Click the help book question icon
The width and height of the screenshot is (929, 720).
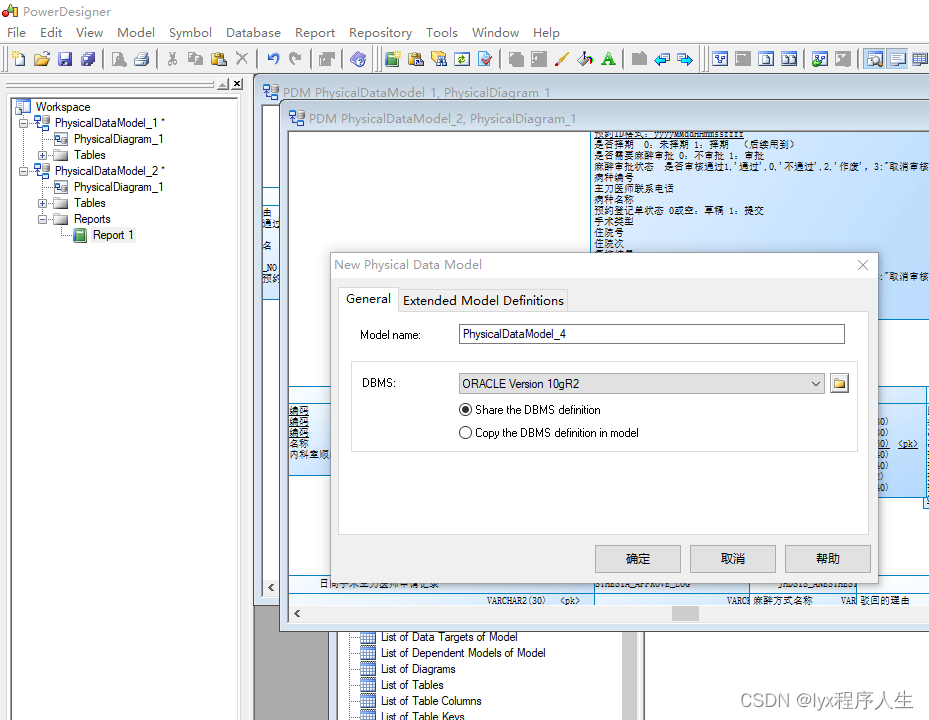point(358,59)
